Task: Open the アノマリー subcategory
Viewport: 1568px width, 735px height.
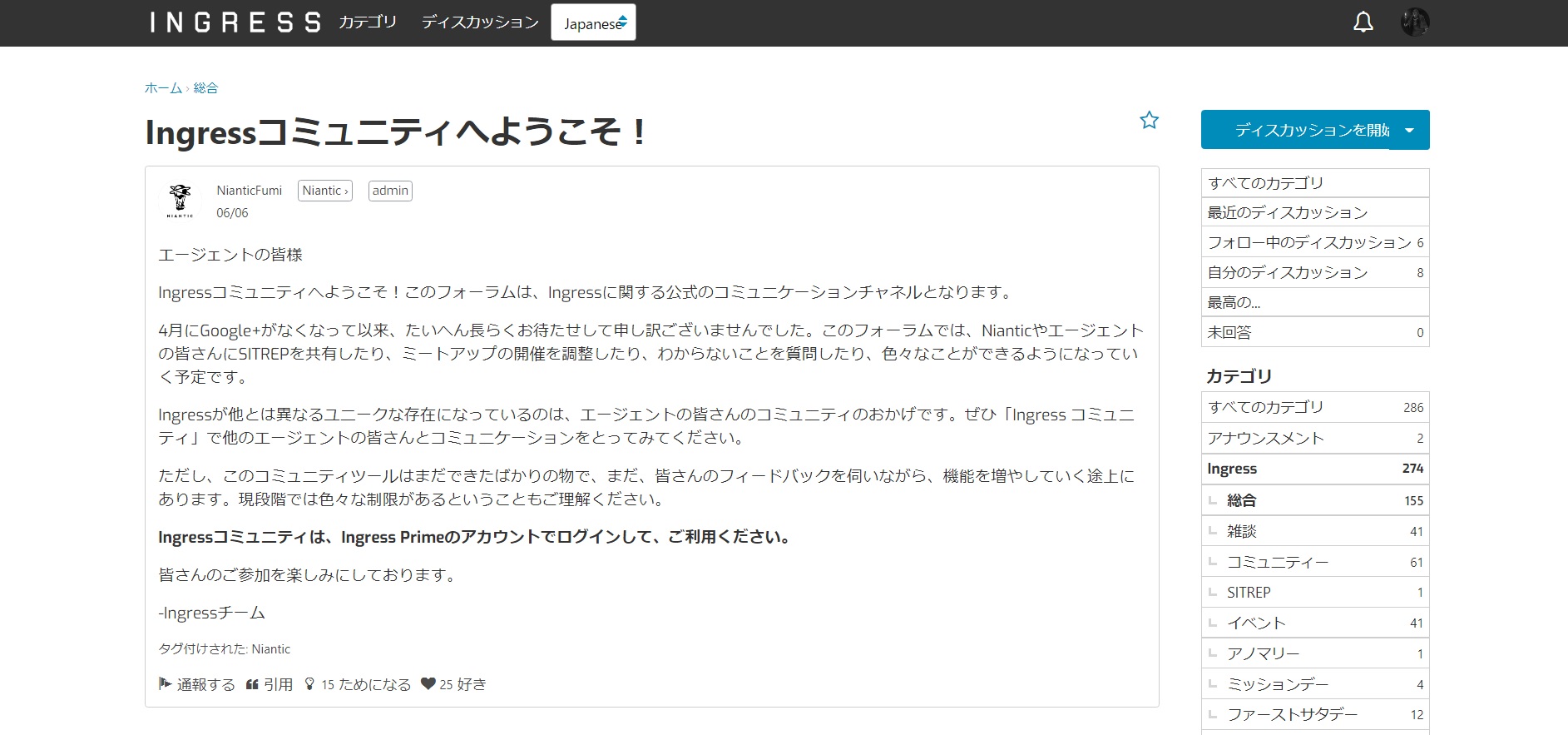Action: click(x=1315, y=653)
